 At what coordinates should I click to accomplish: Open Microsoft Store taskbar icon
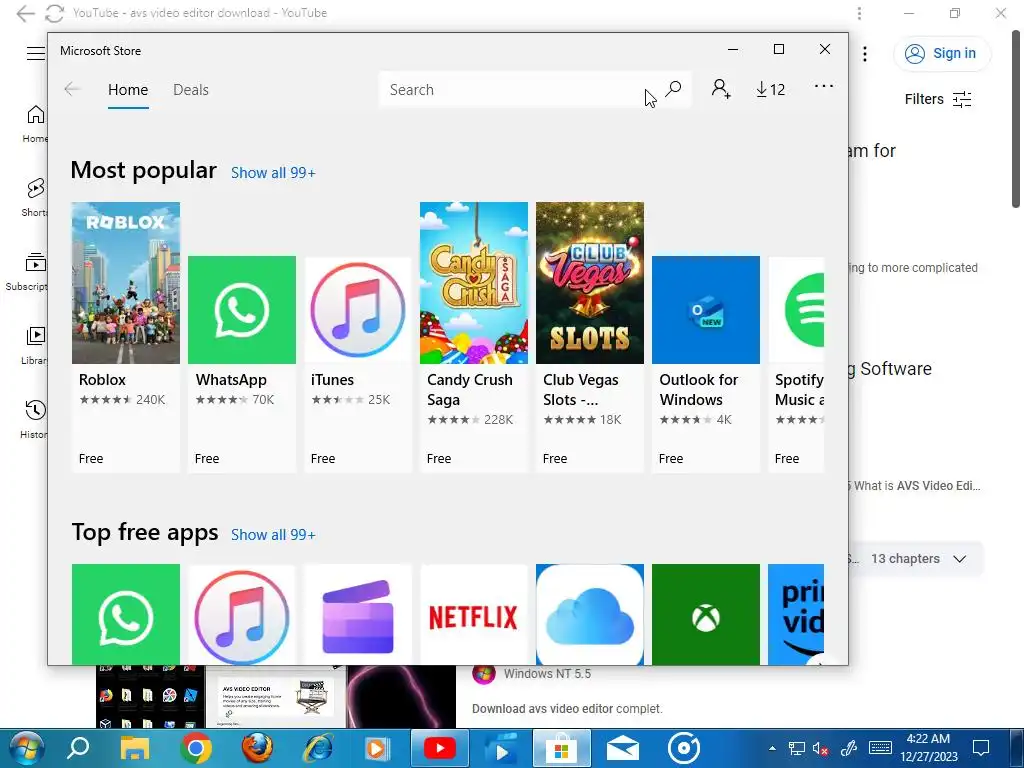562,748
